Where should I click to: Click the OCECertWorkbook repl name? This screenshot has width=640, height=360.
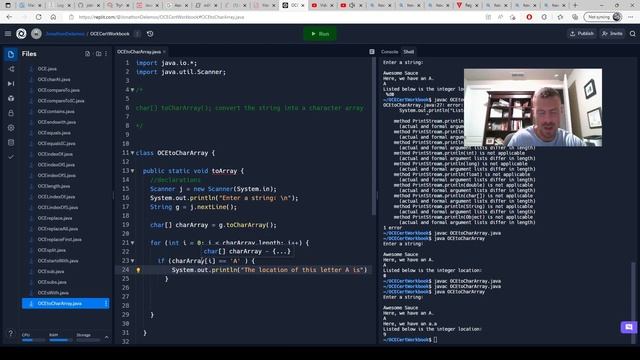click(x=110, y=34)
